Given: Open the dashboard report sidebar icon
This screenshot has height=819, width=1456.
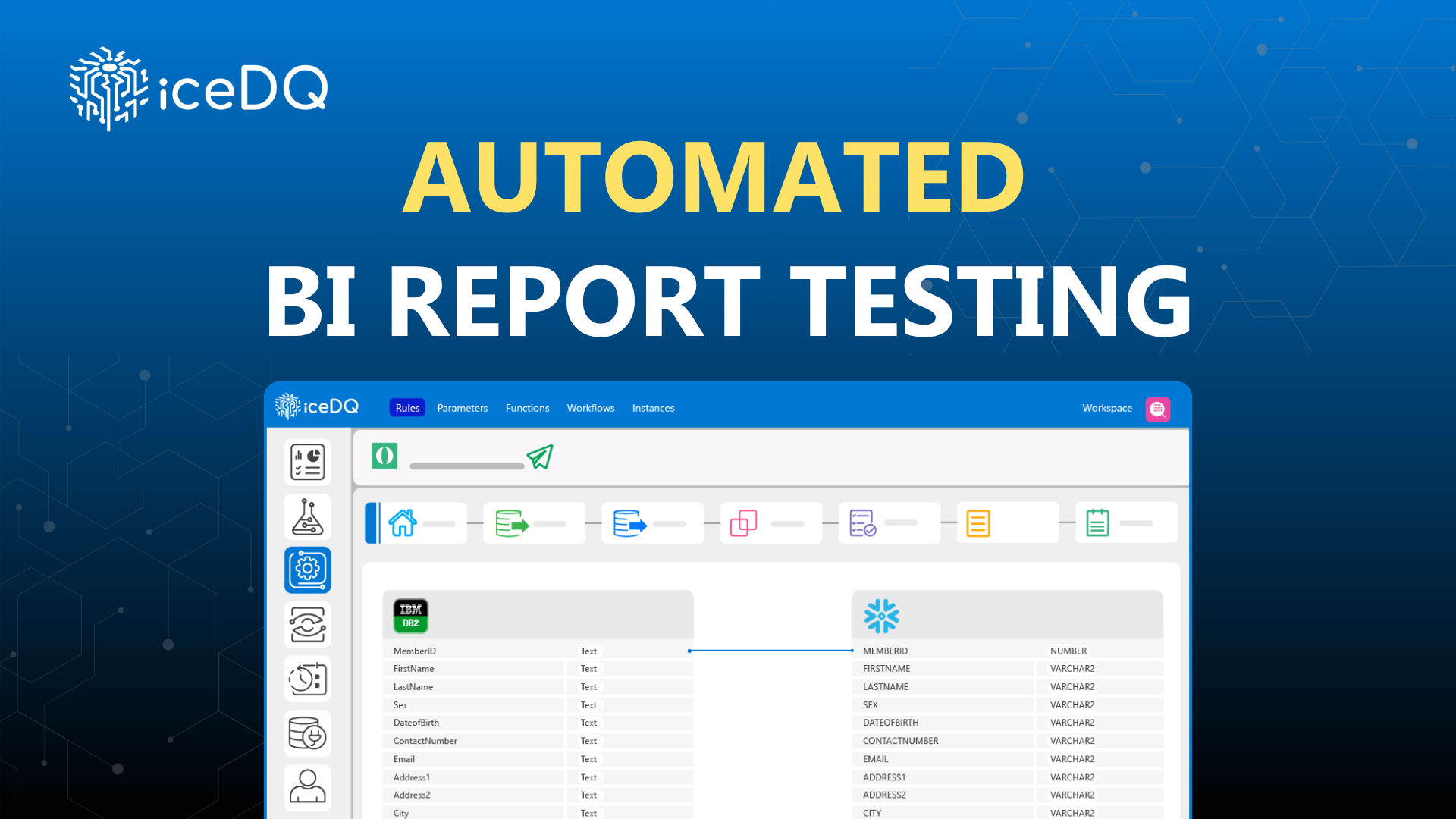Looking at the screenshot, I should point(308,462).
